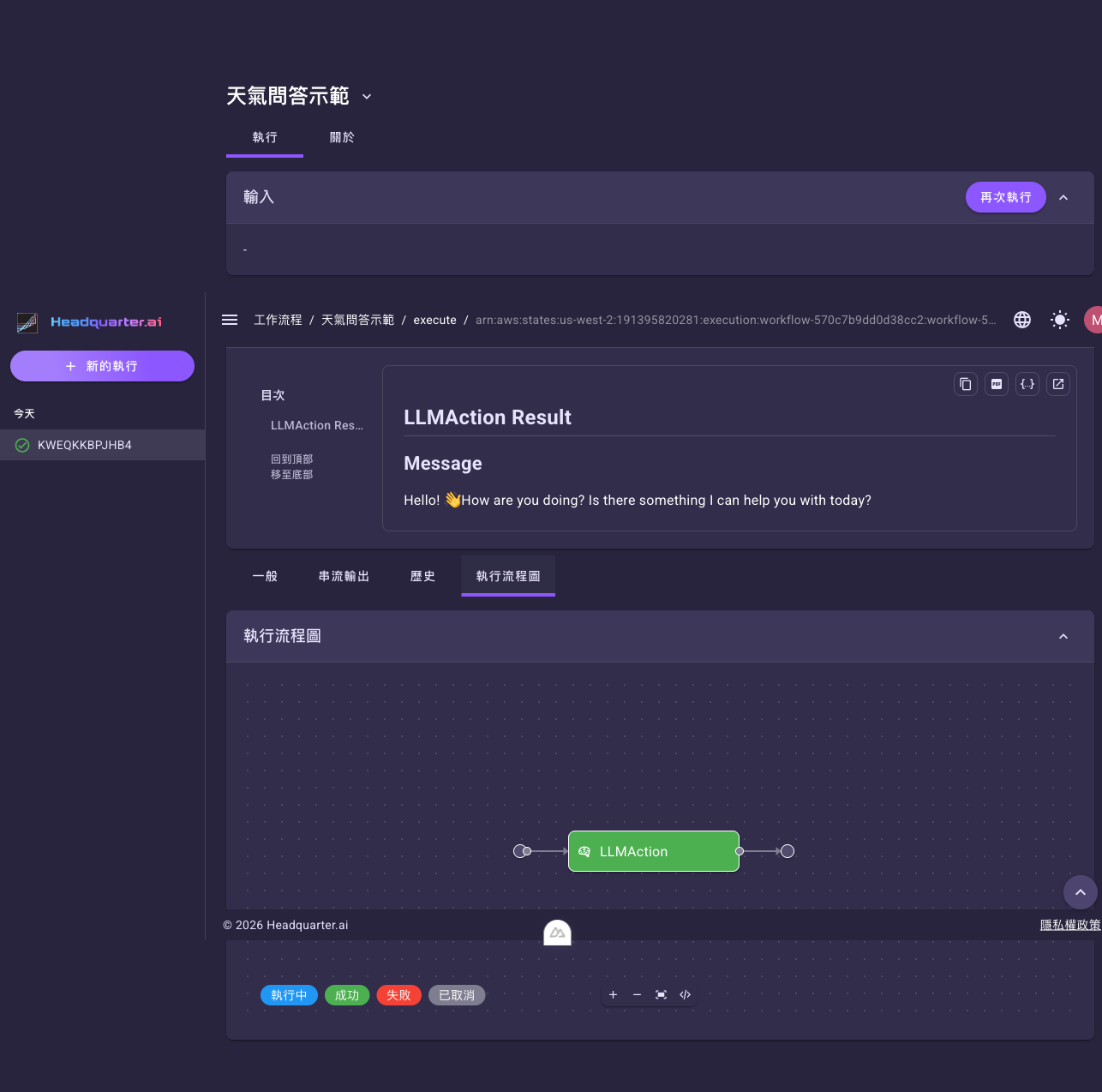Click the icon inside the LLMAction node
Image resolution: width=1102 pixels, height=1092 pixels.
pyautogui.click(x=584, y=851)
